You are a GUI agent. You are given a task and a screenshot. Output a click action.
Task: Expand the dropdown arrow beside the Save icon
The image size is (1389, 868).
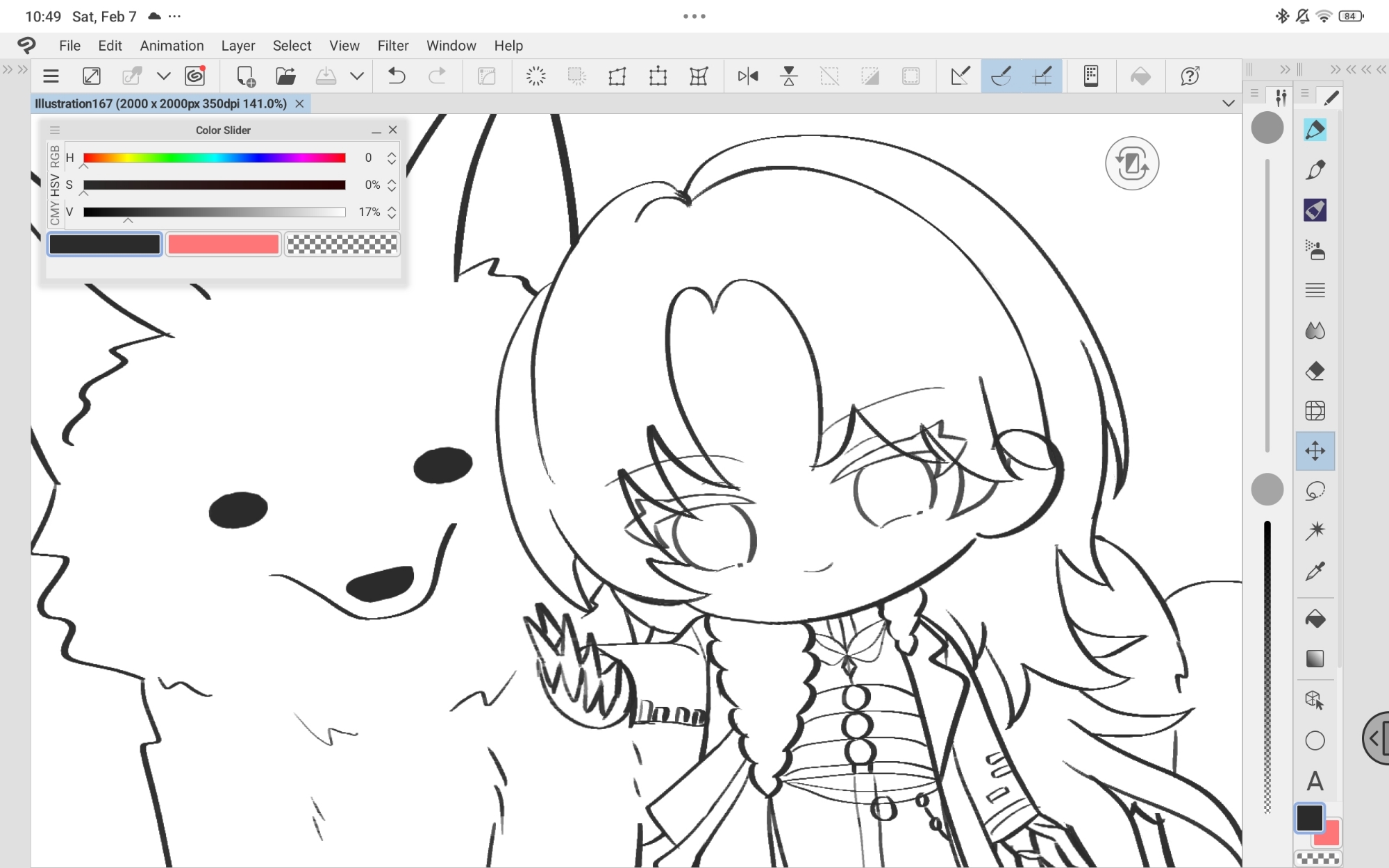coord(357,76)
